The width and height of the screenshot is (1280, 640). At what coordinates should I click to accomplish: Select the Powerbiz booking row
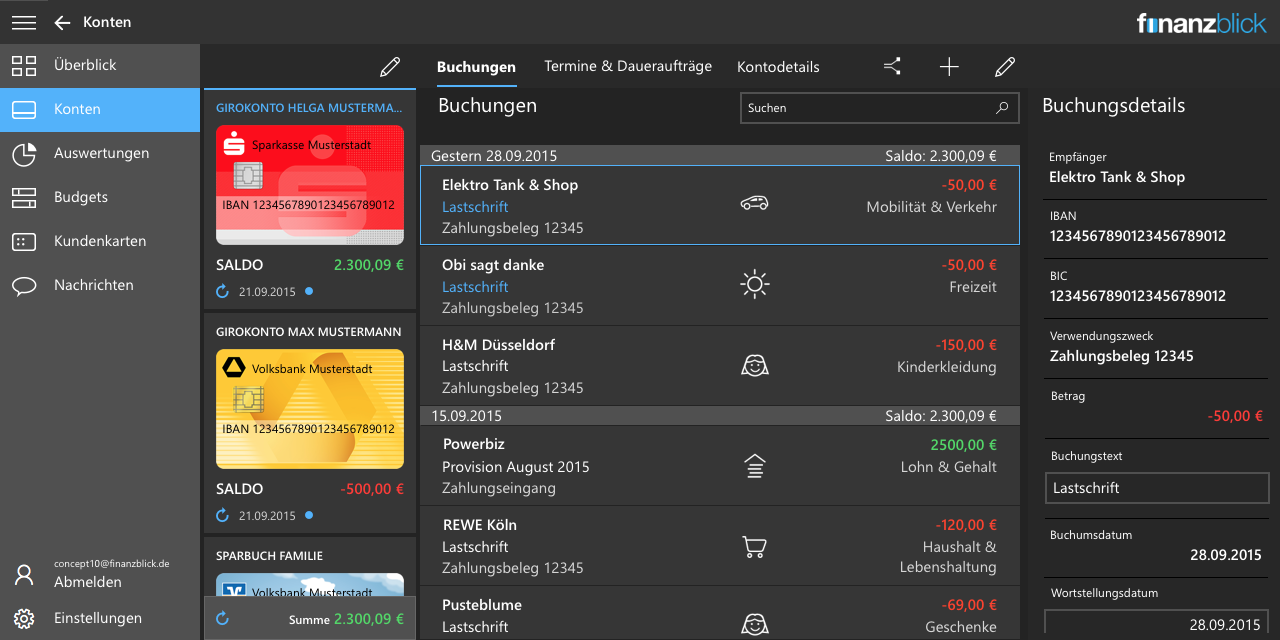click(720, 465)
